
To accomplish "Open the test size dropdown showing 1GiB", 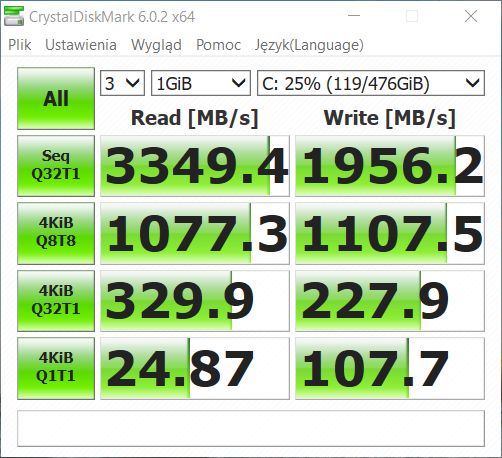I will 201,83.
